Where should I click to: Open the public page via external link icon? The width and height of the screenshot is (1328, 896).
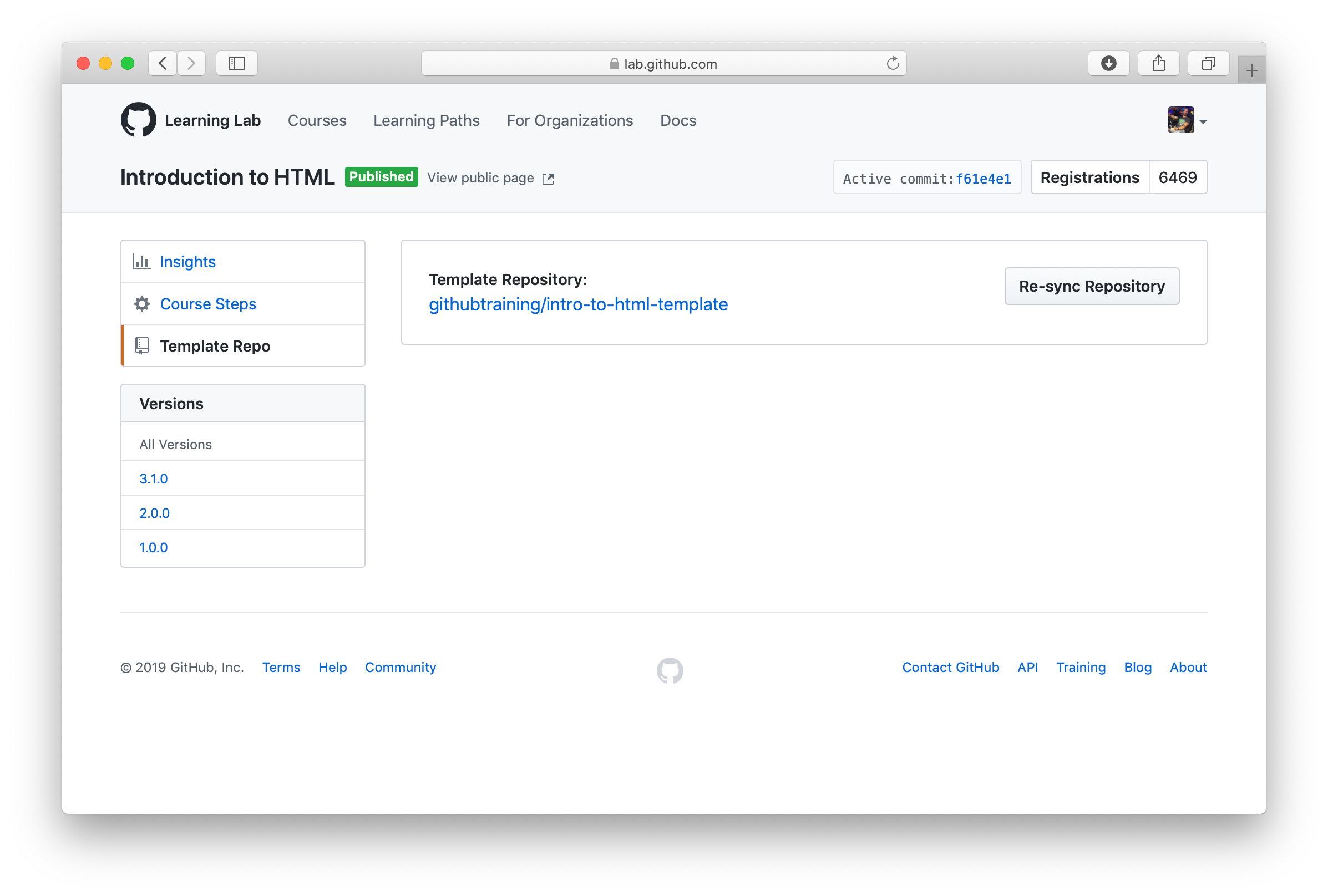pos(548,178)
